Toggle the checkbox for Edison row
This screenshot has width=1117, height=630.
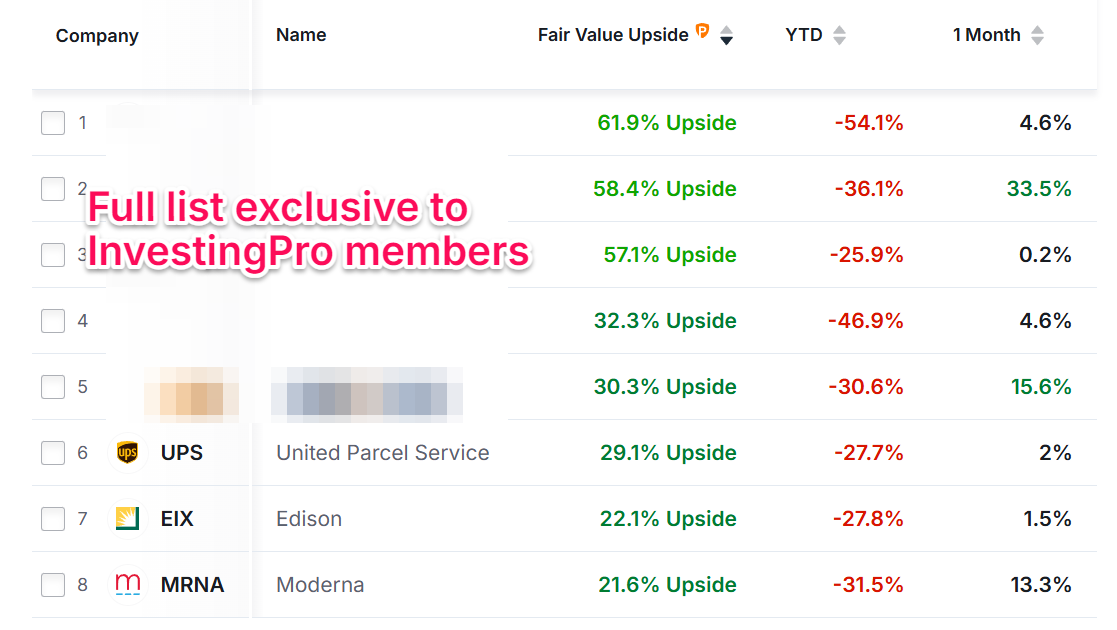pyautogui.click(x=53, y=519)
